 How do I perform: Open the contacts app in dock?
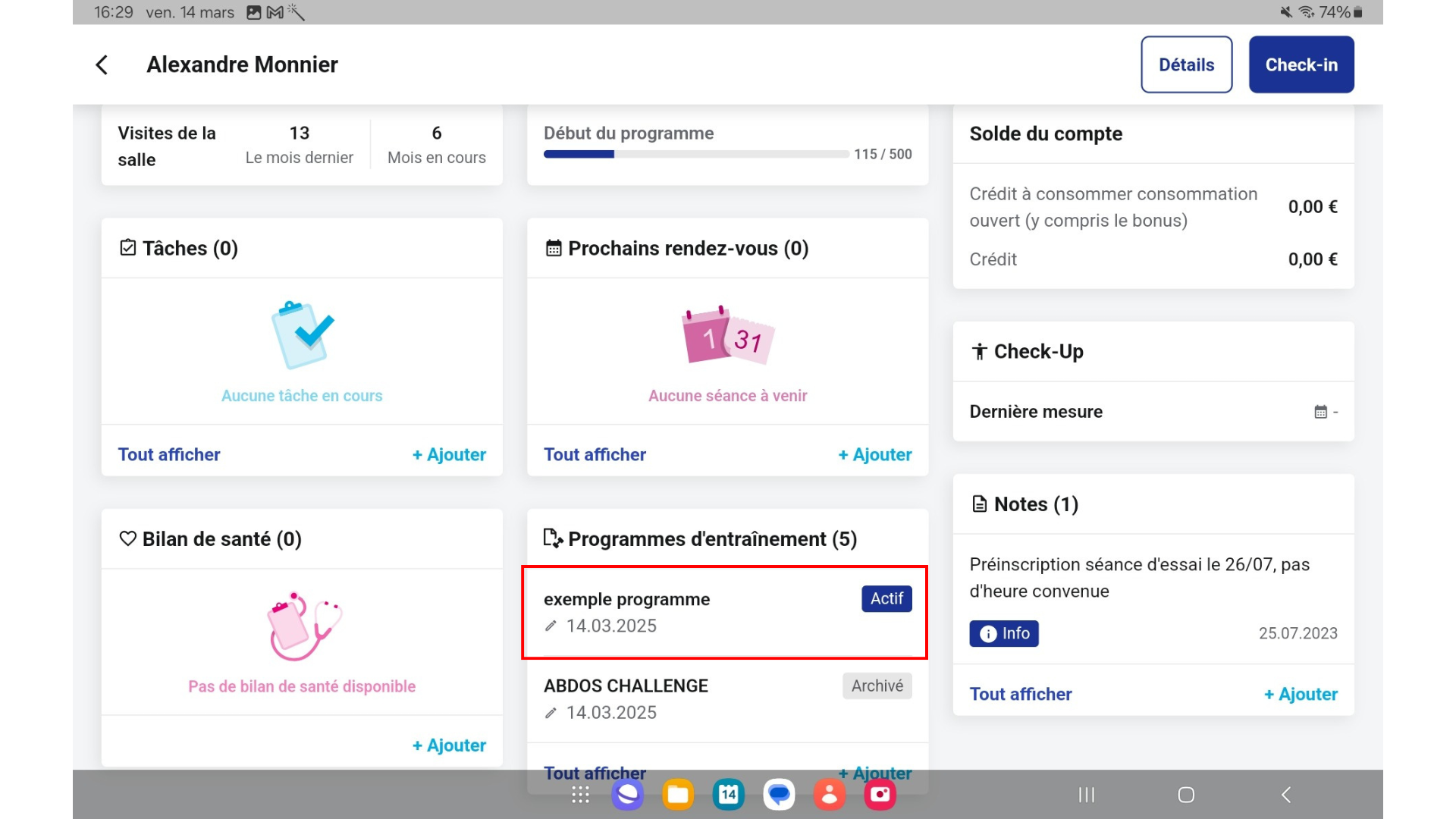click(830, 795)
